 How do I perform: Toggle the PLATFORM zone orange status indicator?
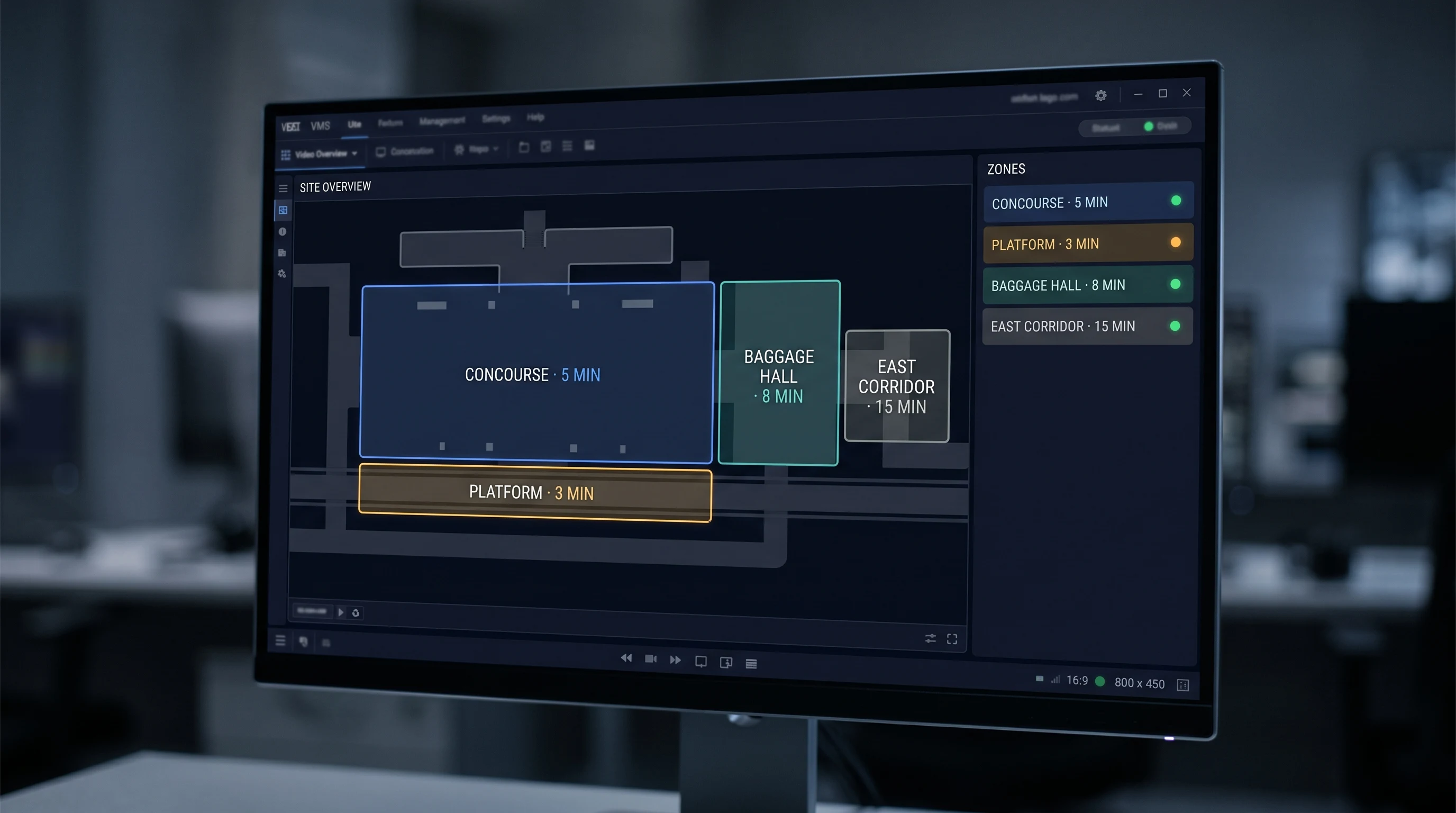tap(1176, 242)
